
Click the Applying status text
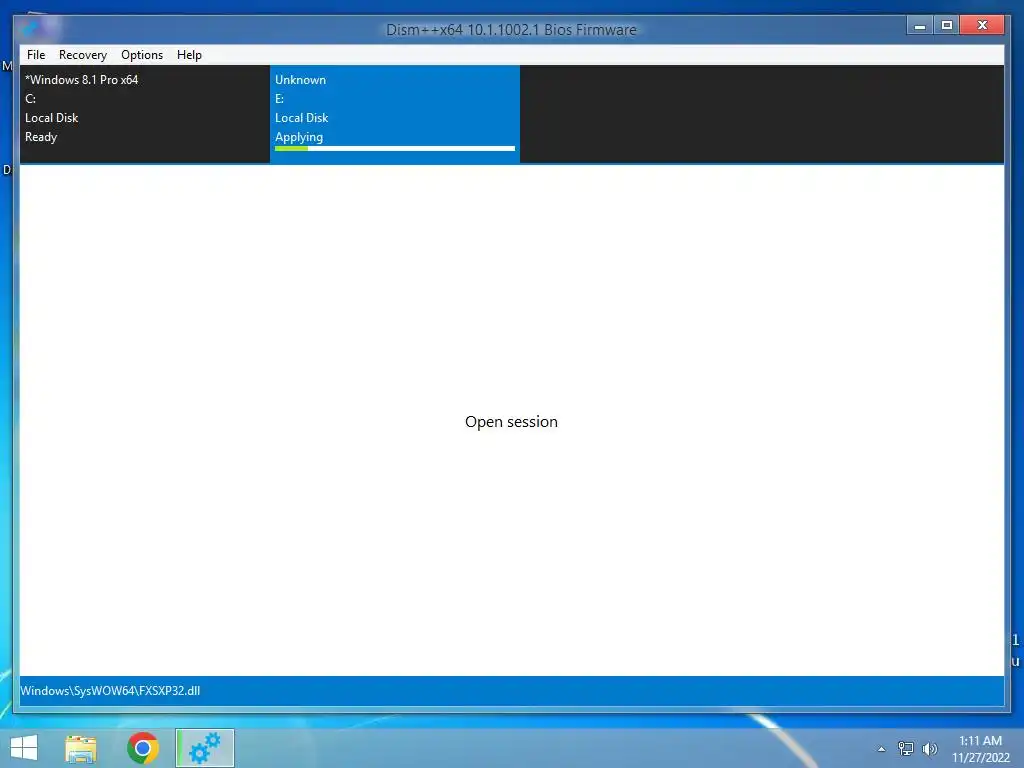pos(299,137)
